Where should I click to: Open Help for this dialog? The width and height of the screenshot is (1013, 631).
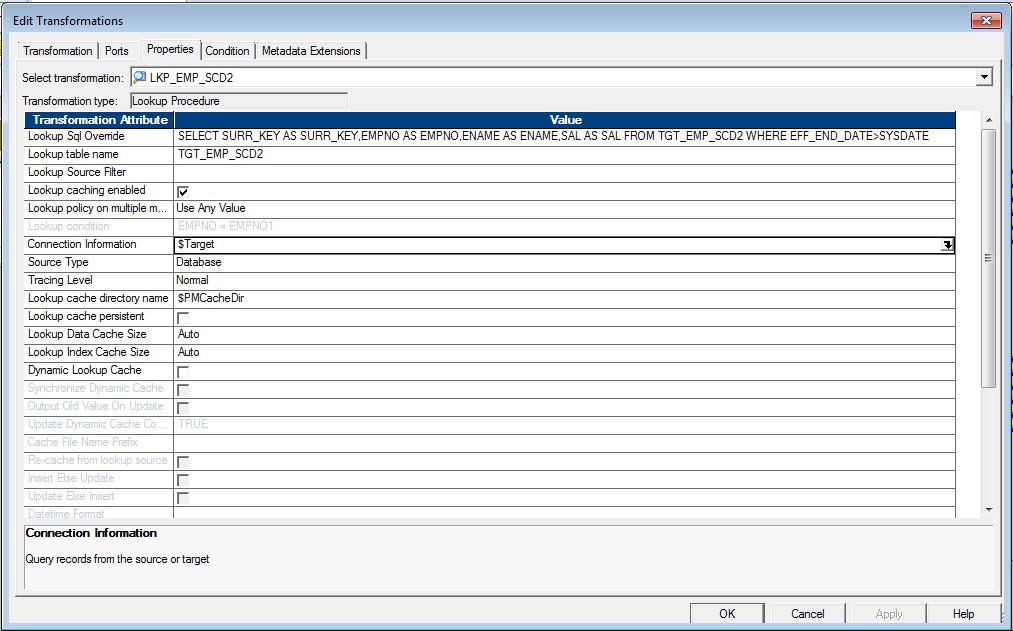(x=963, y=613)
